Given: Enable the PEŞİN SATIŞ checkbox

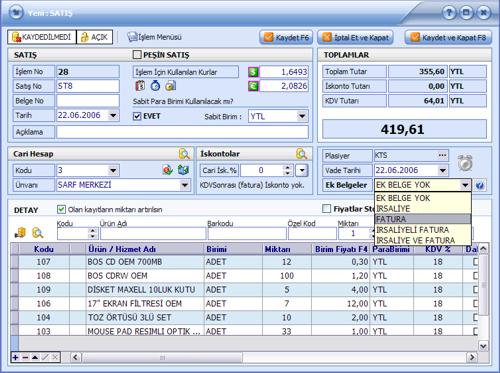Looking at the screenshot, I should click(x=137, y=55).
